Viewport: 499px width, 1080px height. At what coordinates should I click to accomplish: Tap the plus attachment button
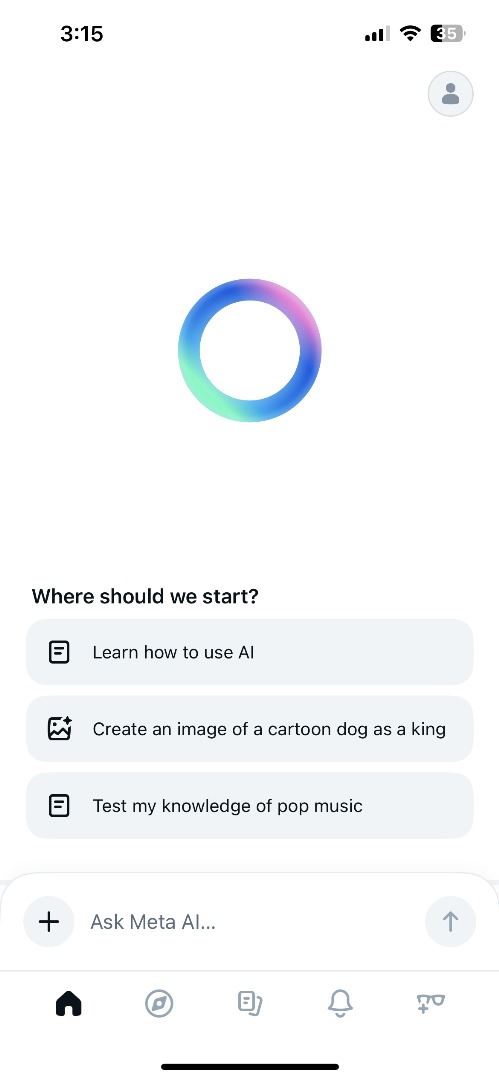click(x=49, y=922)
